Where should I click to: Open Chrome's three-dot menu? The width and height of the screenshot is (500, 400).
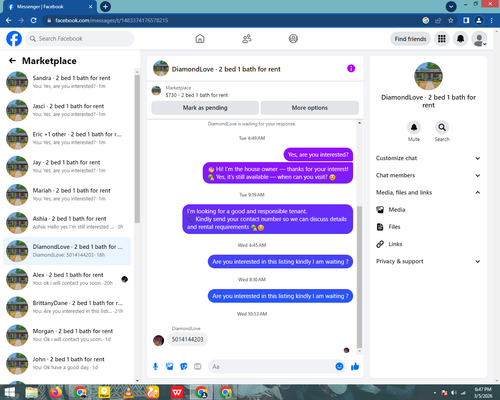click(491, 20)
